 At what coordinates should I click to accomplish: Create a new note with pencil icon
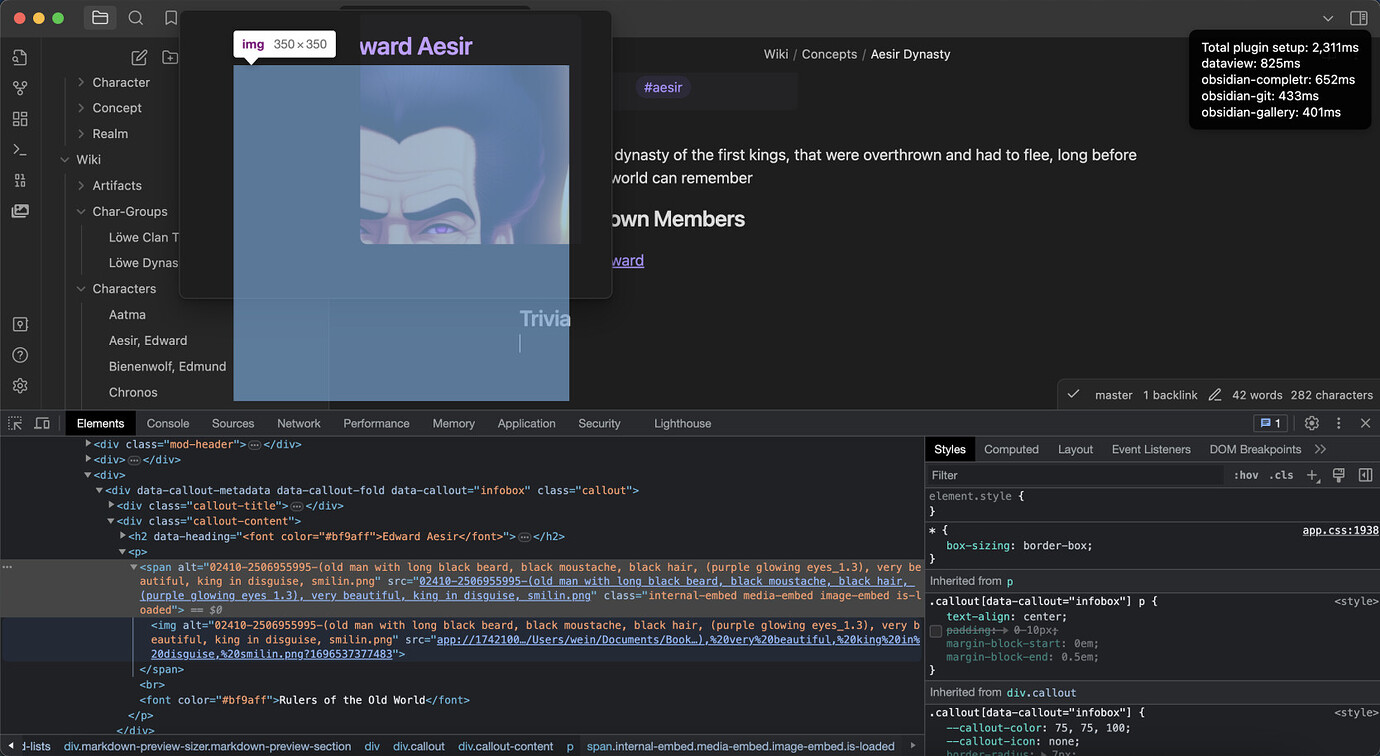point(139,57)
